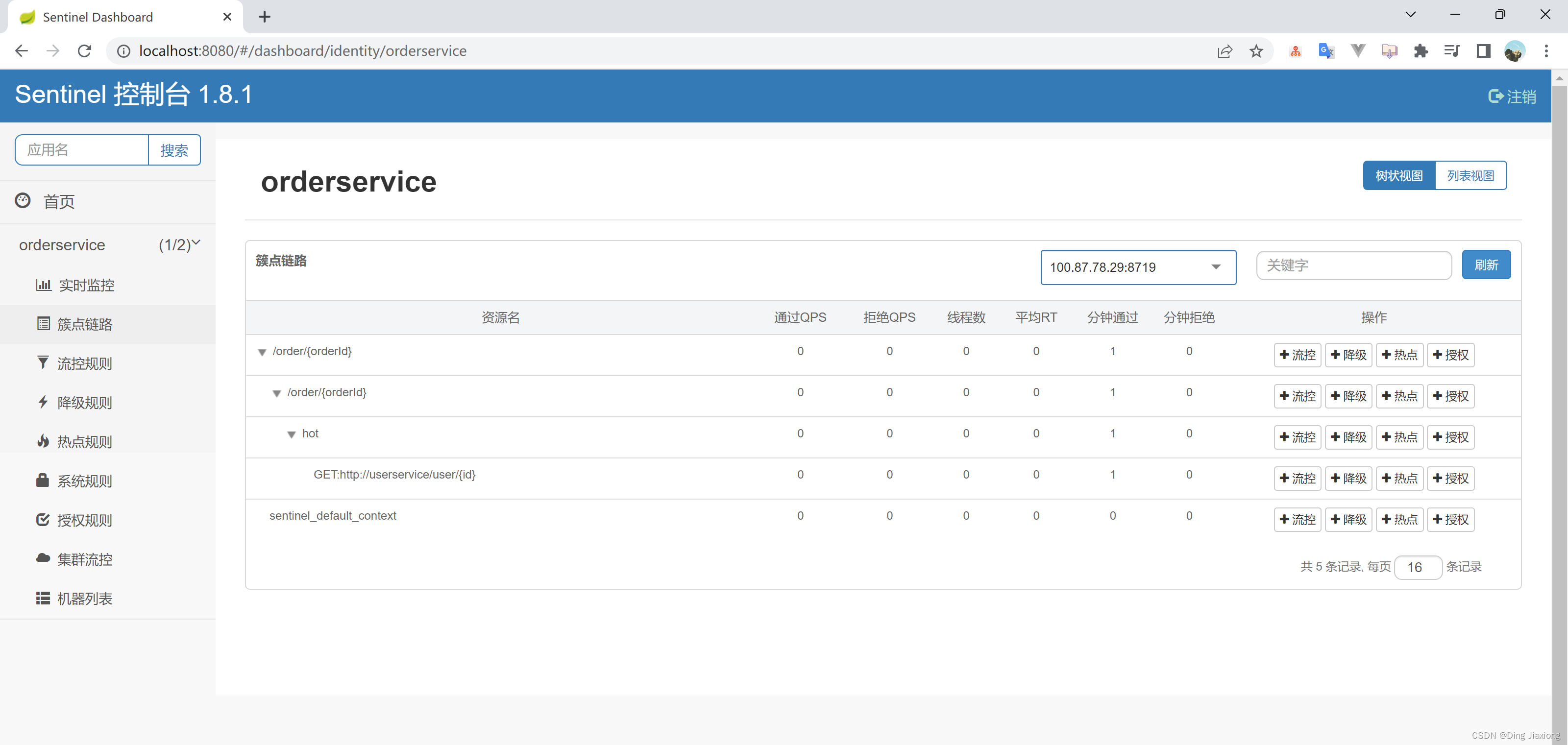
Task: Open the Chrome profile avatar
Action: pyautogui.click(x=1515, y=51)
